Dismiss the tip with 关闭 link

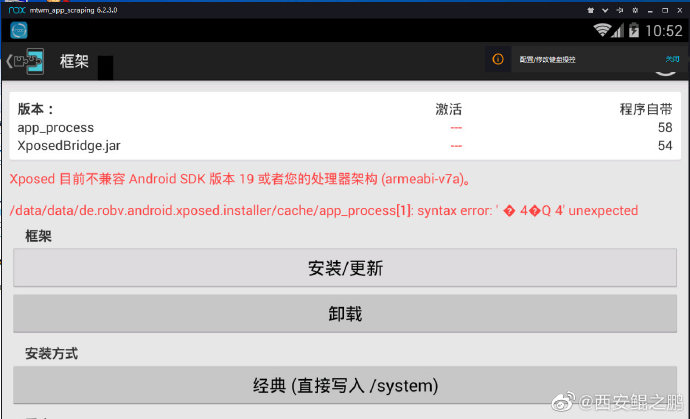pyautogui.click(x=672, y=59)
